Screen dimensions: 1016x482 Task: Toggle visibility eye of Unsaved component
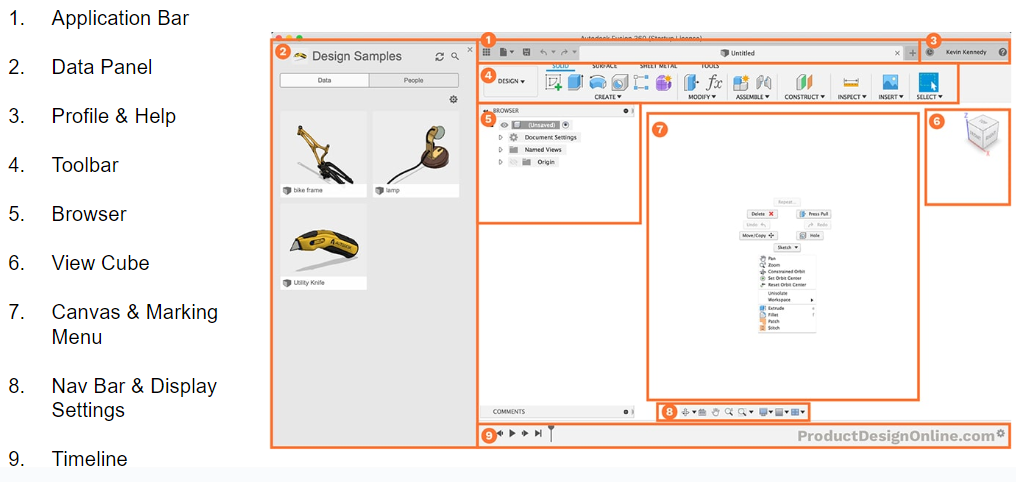click(x=504, y=125)
